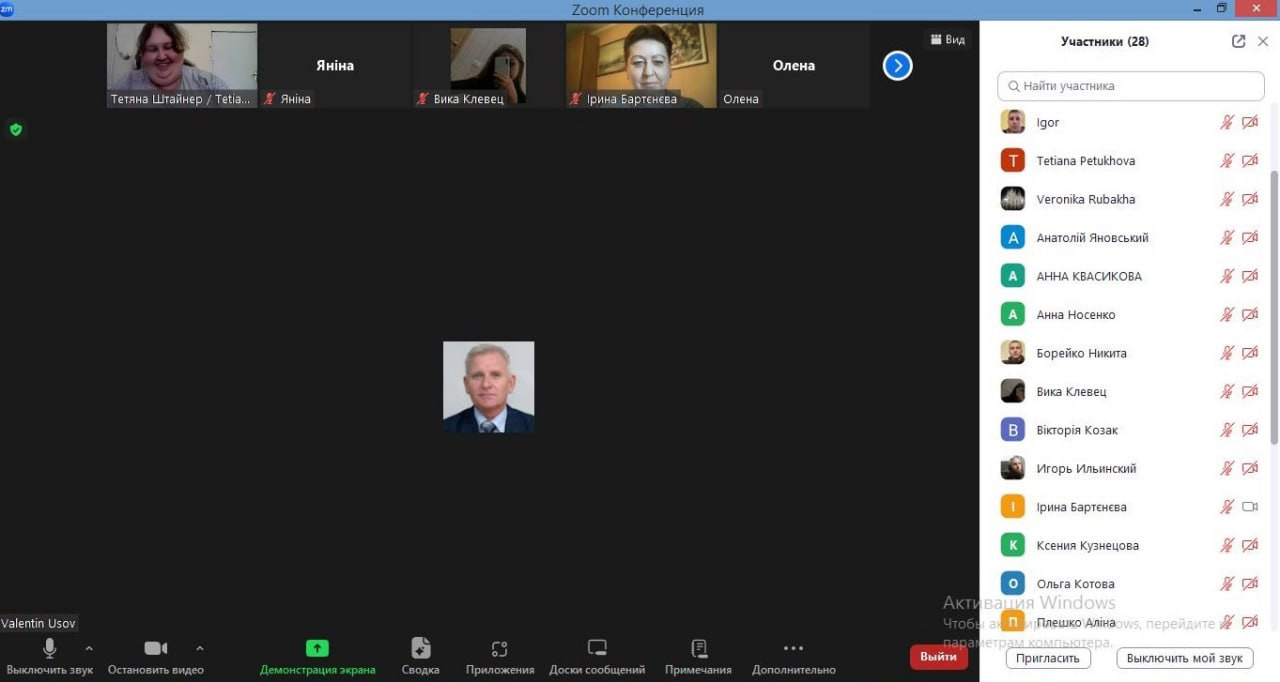Viewport: 1280px width, 682px height.
Task: Open the Дополнительно more options
Action: pyautogui.click(x=793, y=649)
